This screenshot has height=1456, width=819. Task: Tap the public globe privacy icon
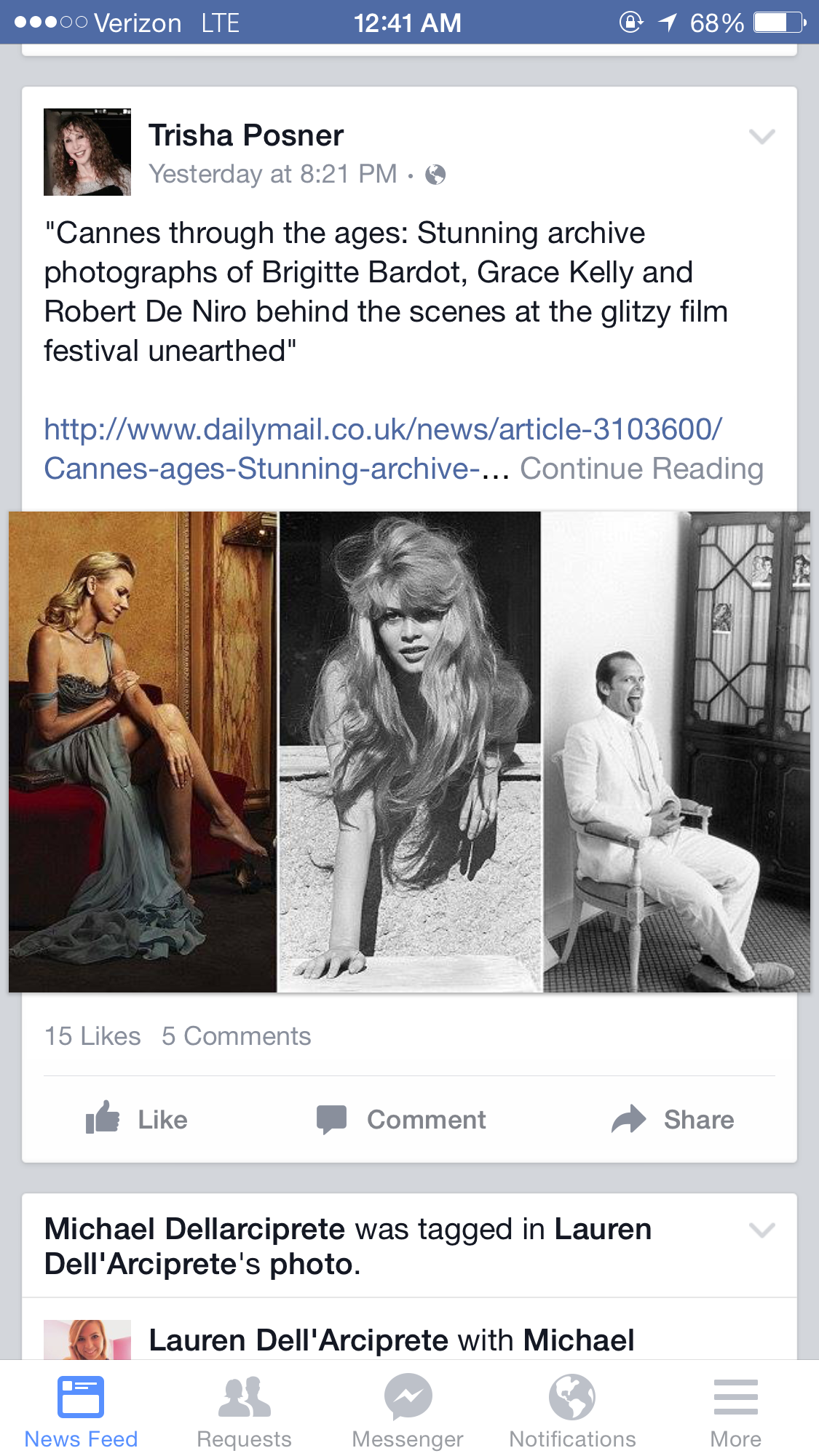(435, 175)
